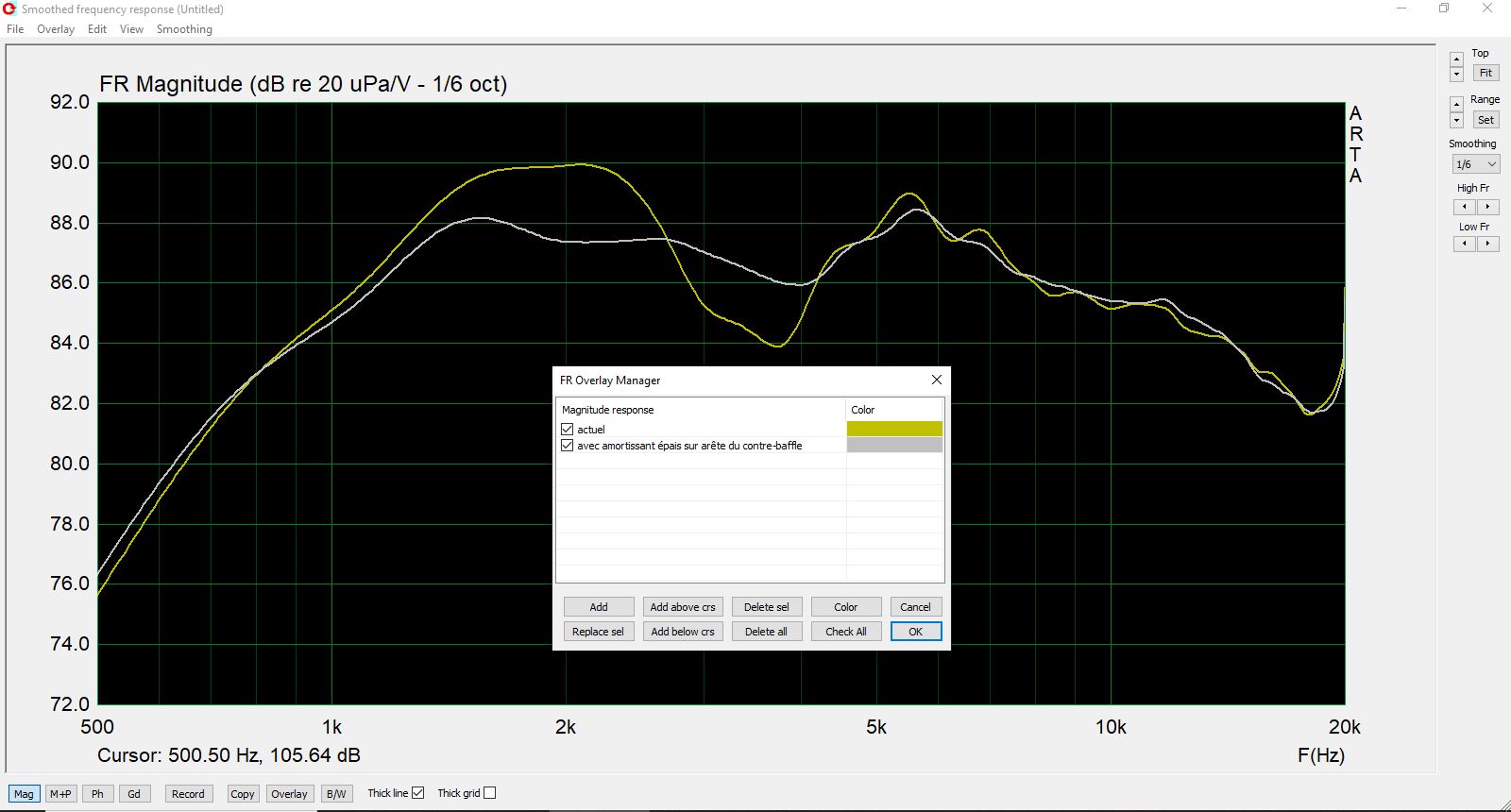Shift Low Fr limit left
This screenshot has height=812, width=1511.
pos(1465,244)
